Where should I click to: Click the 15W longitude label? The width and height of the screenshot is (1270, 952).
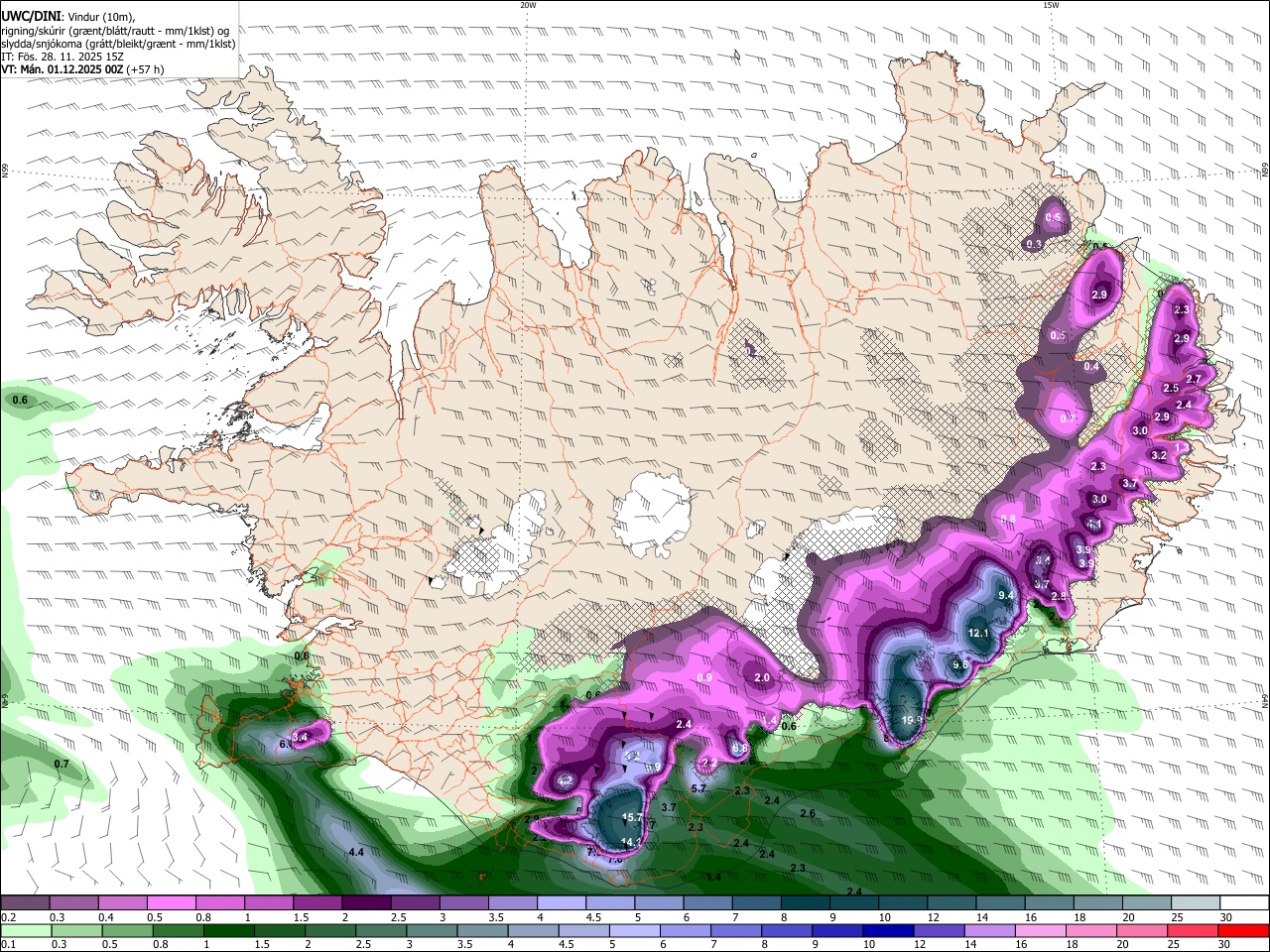1051,5
